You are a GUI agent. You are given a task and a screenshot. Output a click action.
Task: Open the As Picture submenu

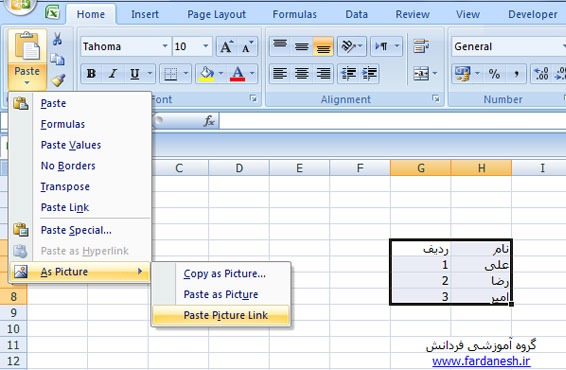[80, 271]
